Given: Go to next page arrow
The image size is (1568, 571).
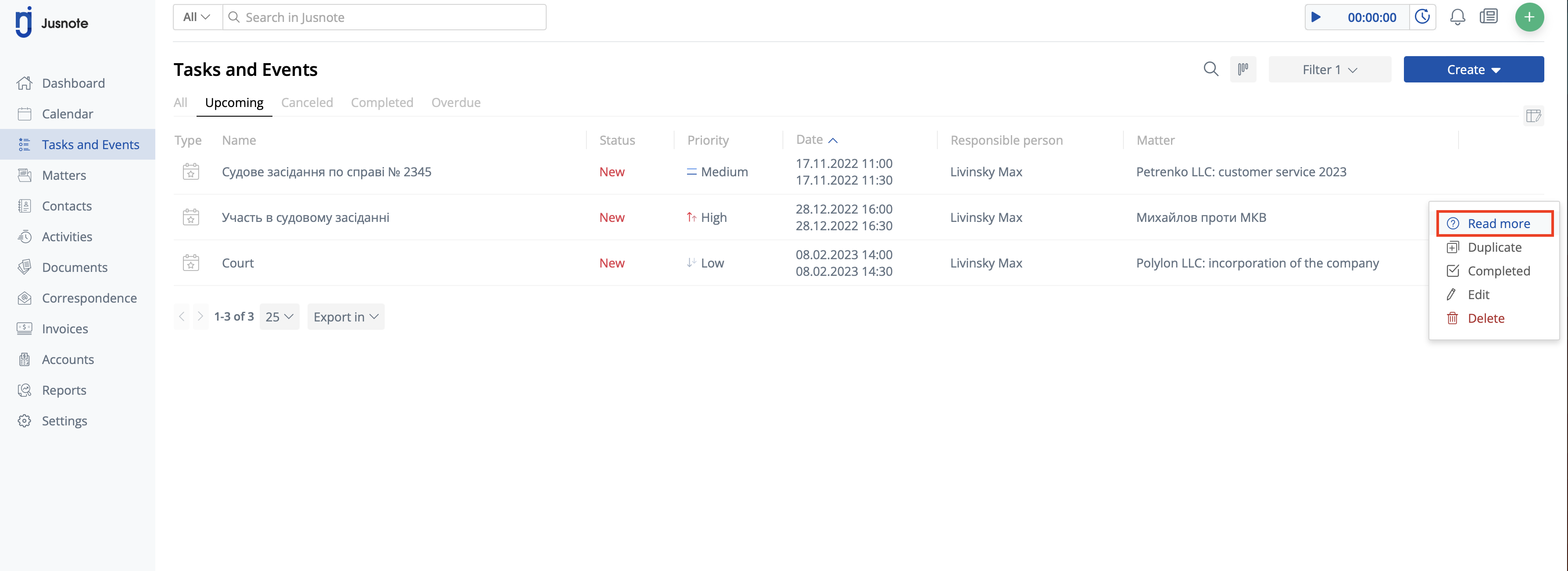Looking at the screenshot, I should (200, 317).
